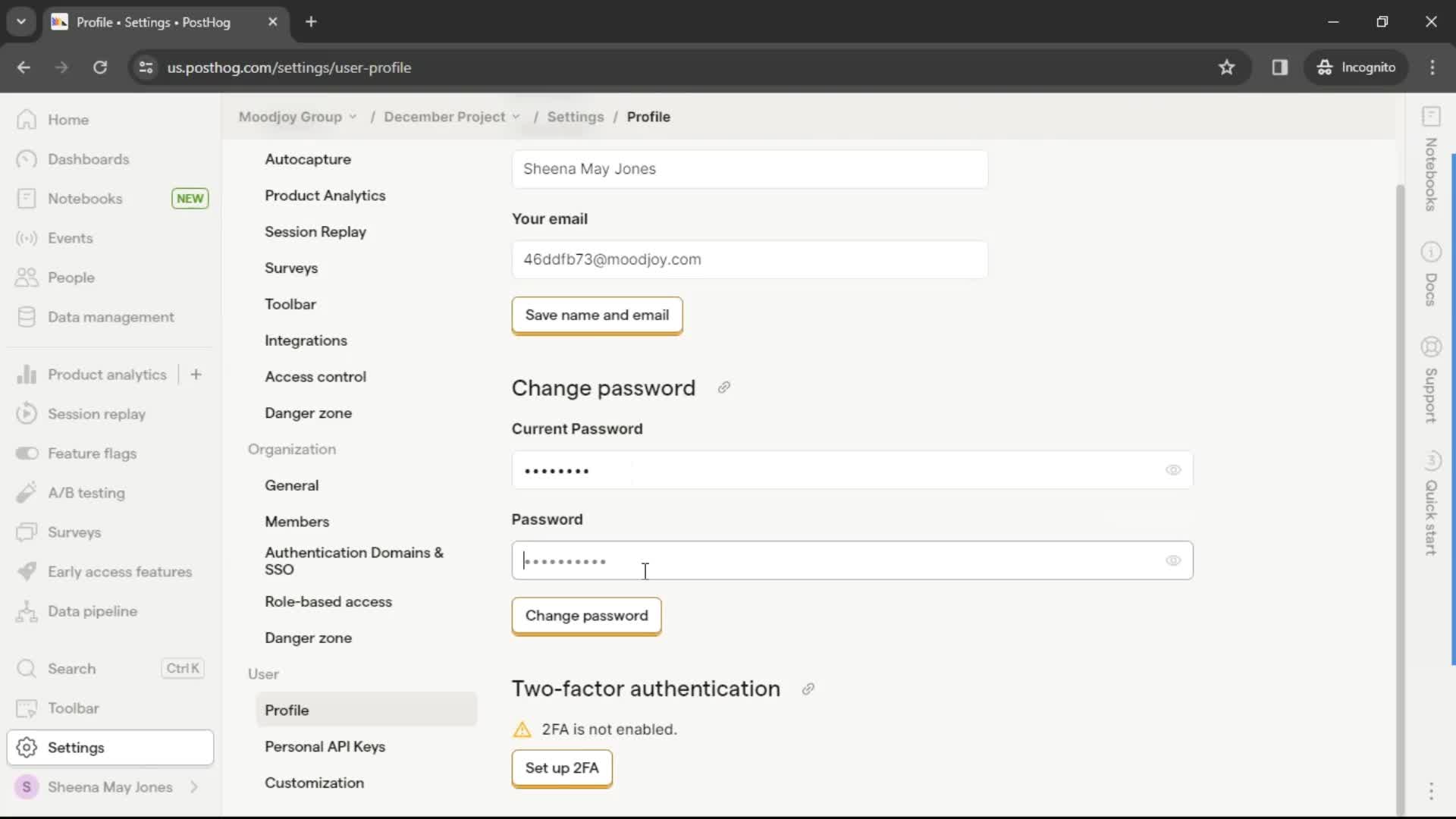
Task: Click the Settings gear icon in sidebar
Action: pyautogui.click(x=27, y=748)
